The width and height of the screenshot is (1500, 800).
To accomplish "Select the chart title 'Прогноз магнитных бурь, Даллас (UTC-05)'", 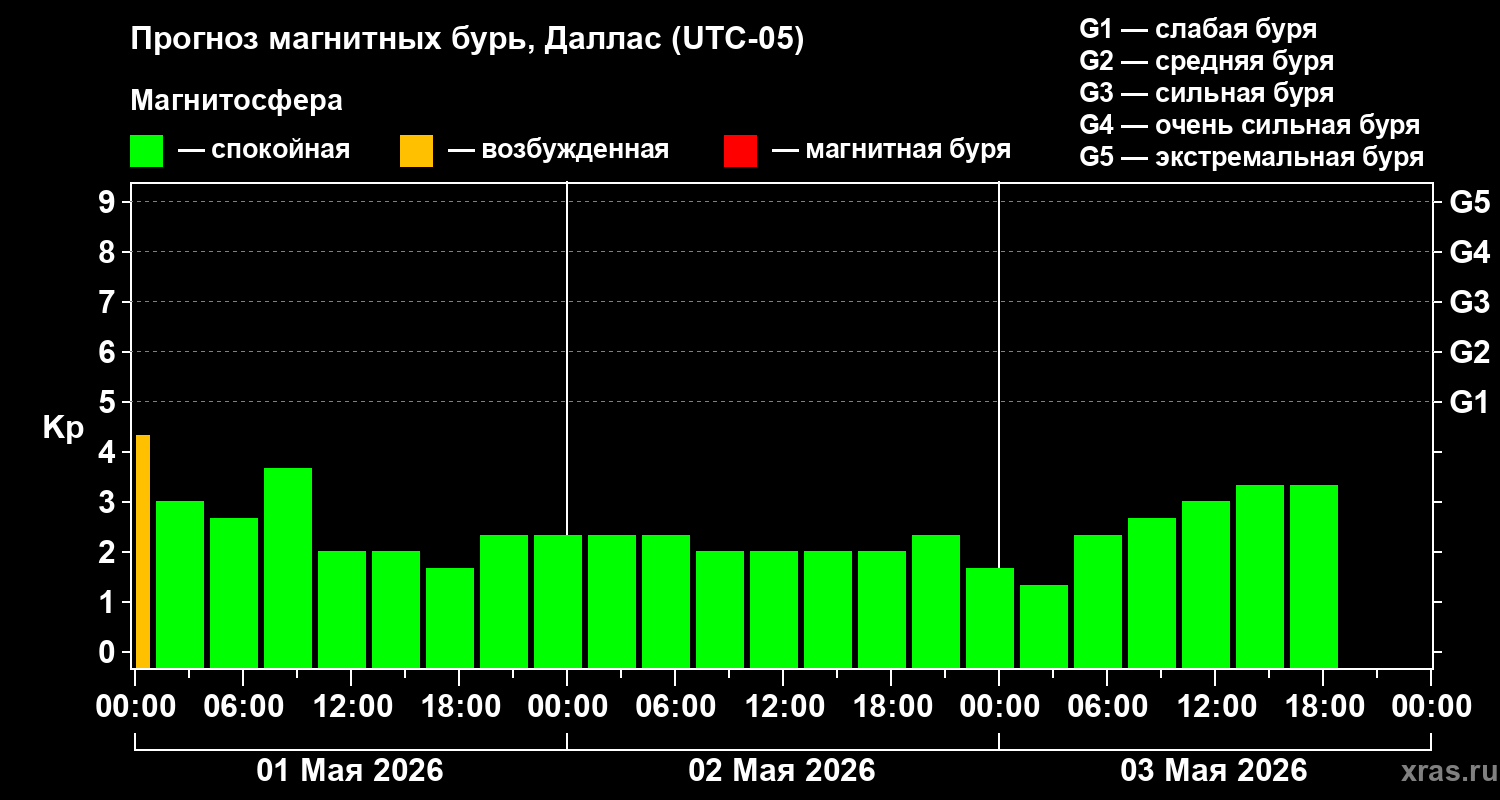I will (x=467, y=40).
